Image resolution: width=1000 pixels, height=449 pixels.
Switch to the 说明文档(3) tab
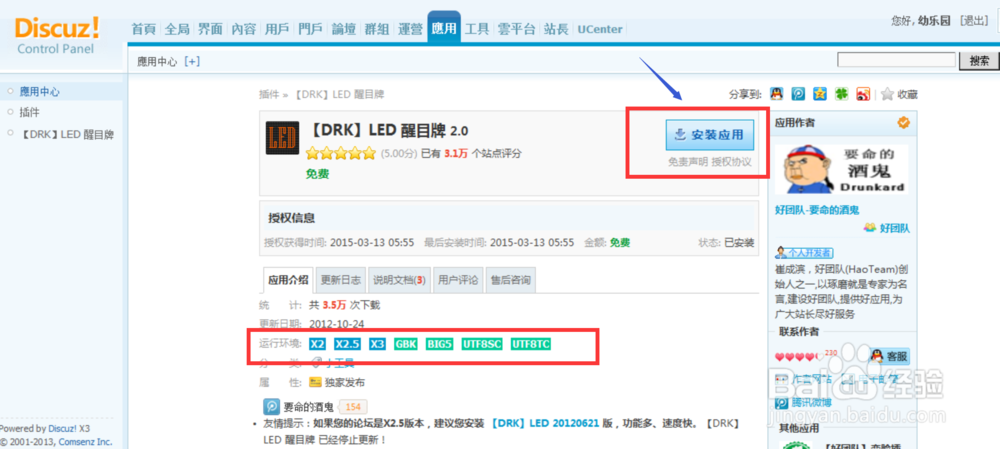pyautogui.click(x=399, y=280)
